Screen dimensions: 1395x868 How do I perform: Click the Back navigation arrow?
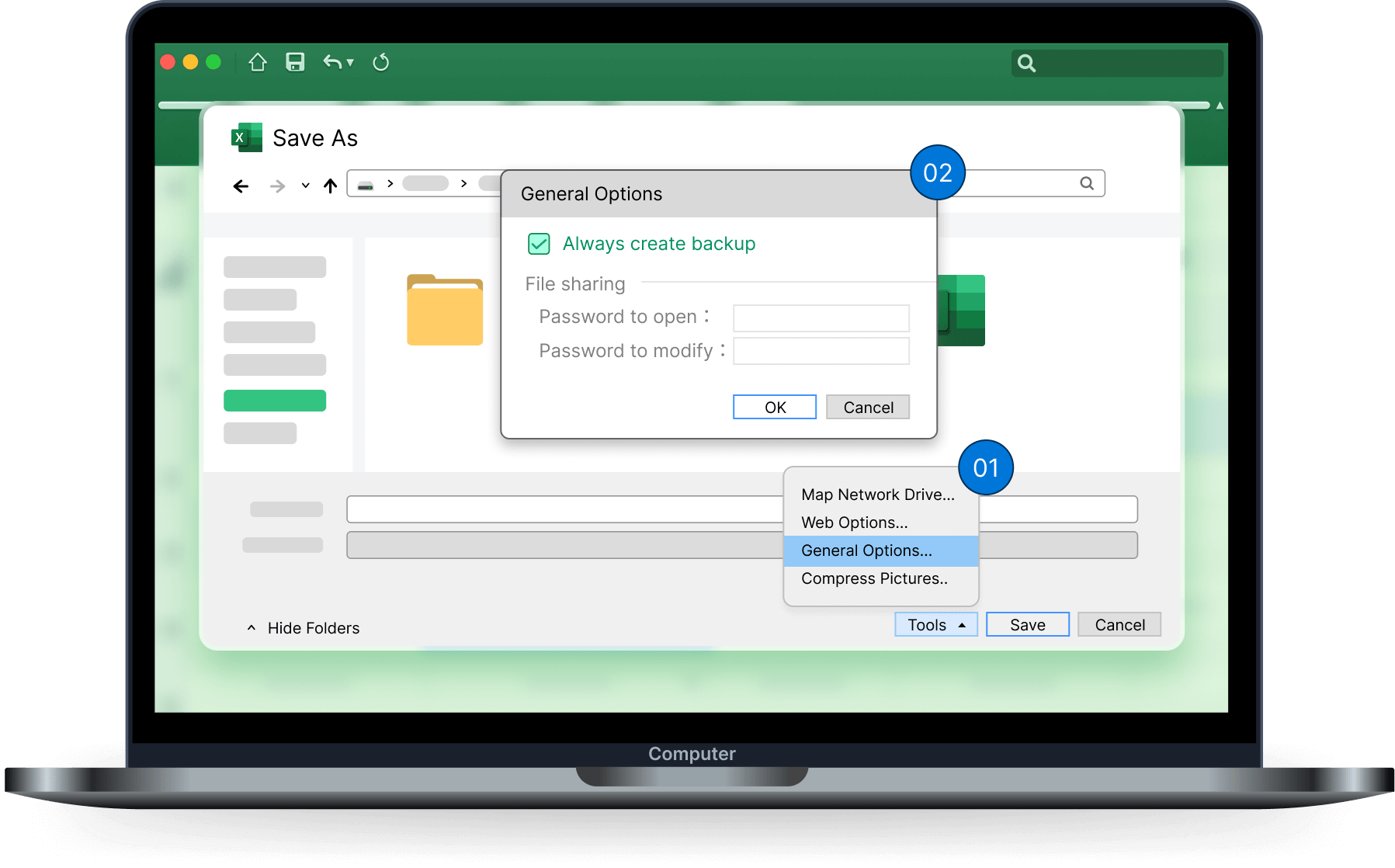tap(241, 186)
